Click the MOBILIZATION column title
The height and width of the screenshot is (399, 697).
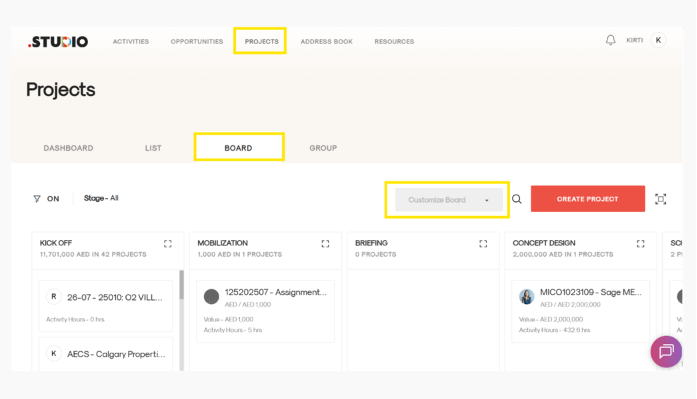click(x=223, y=243)
